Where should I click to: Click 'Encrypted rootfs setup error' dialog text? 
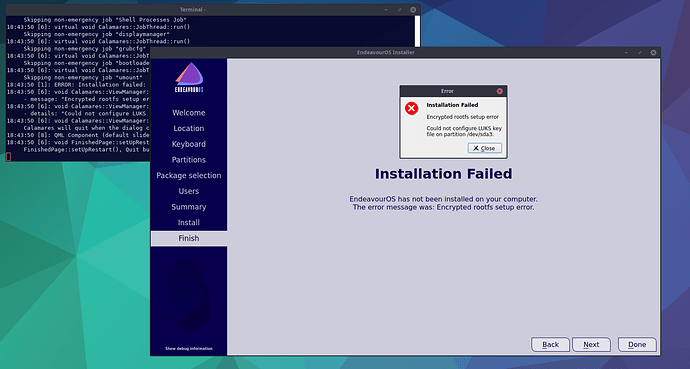[x=462, y=117]
